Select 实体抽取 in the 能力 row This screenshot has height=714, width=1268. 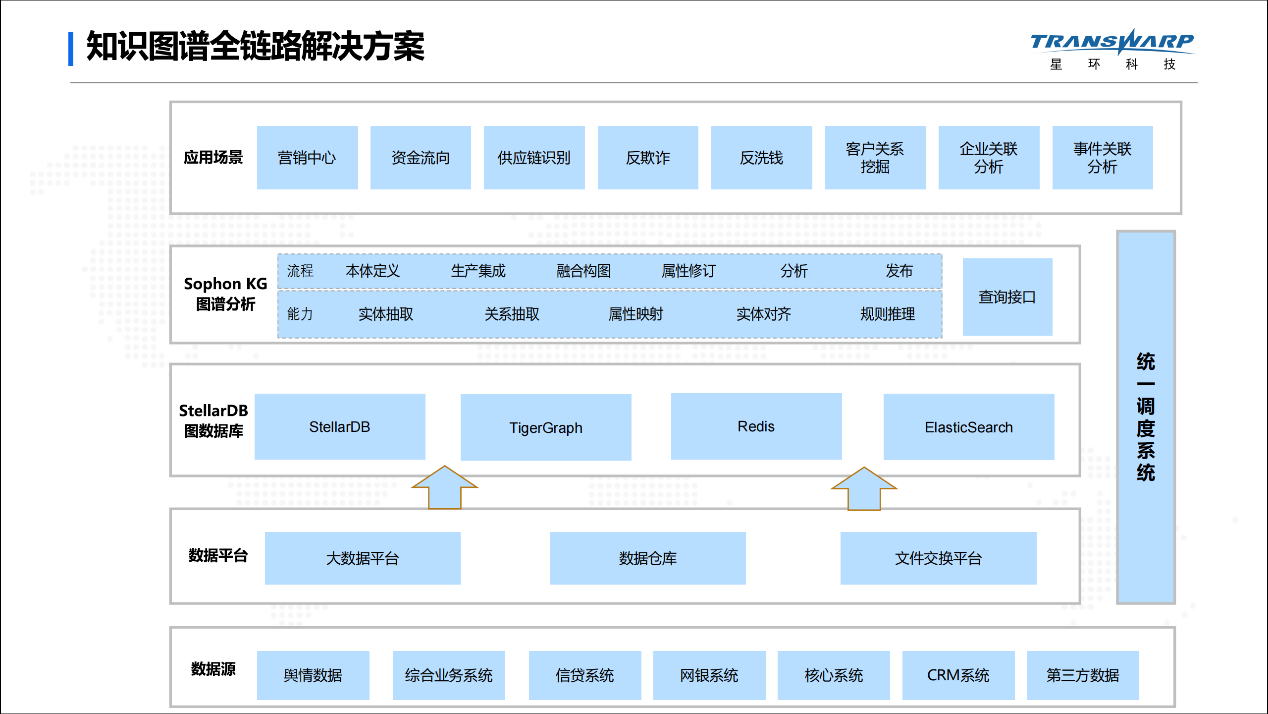[x=386, y=314]
